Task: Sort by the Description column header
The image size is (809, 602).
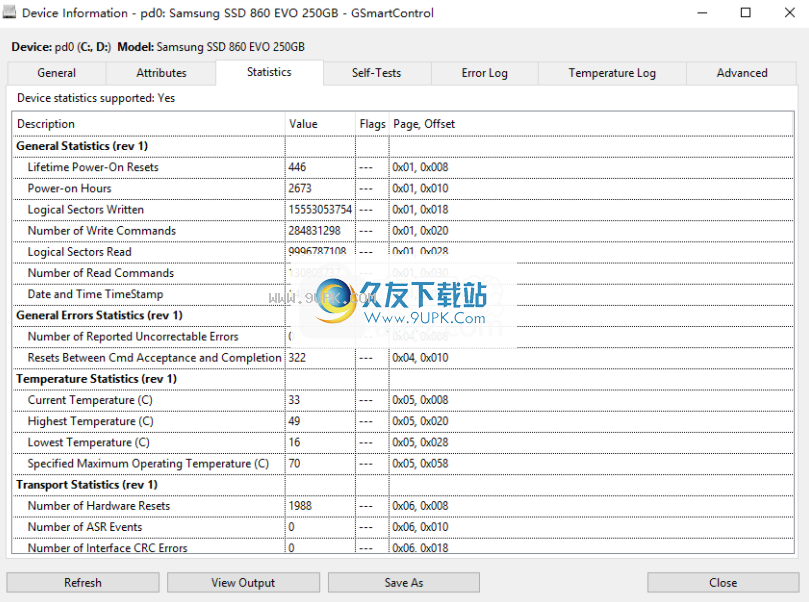Action: point(149,124)
